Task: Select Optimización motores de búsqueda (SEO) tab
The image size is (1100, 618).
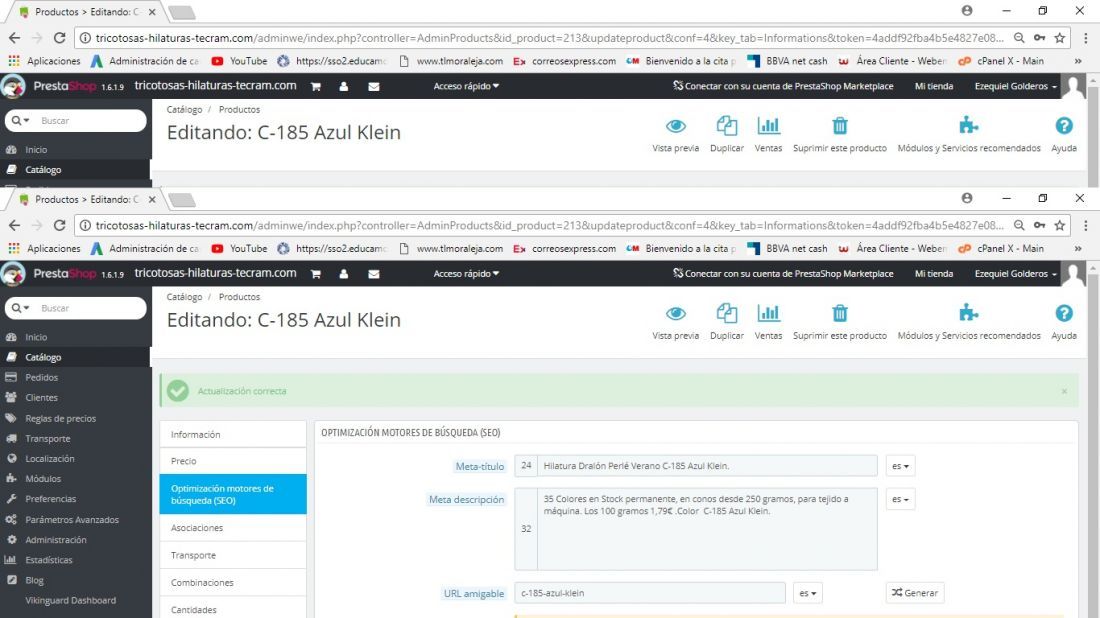Action: [x=233, y=494]
